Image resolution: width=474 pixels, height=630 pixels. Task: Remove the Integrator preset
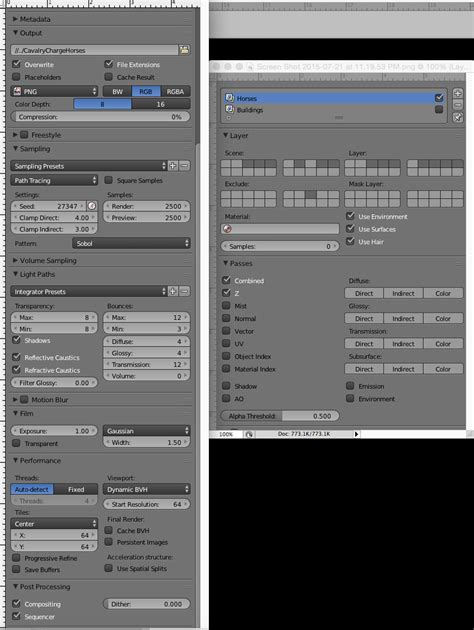[x=184, y=291]
